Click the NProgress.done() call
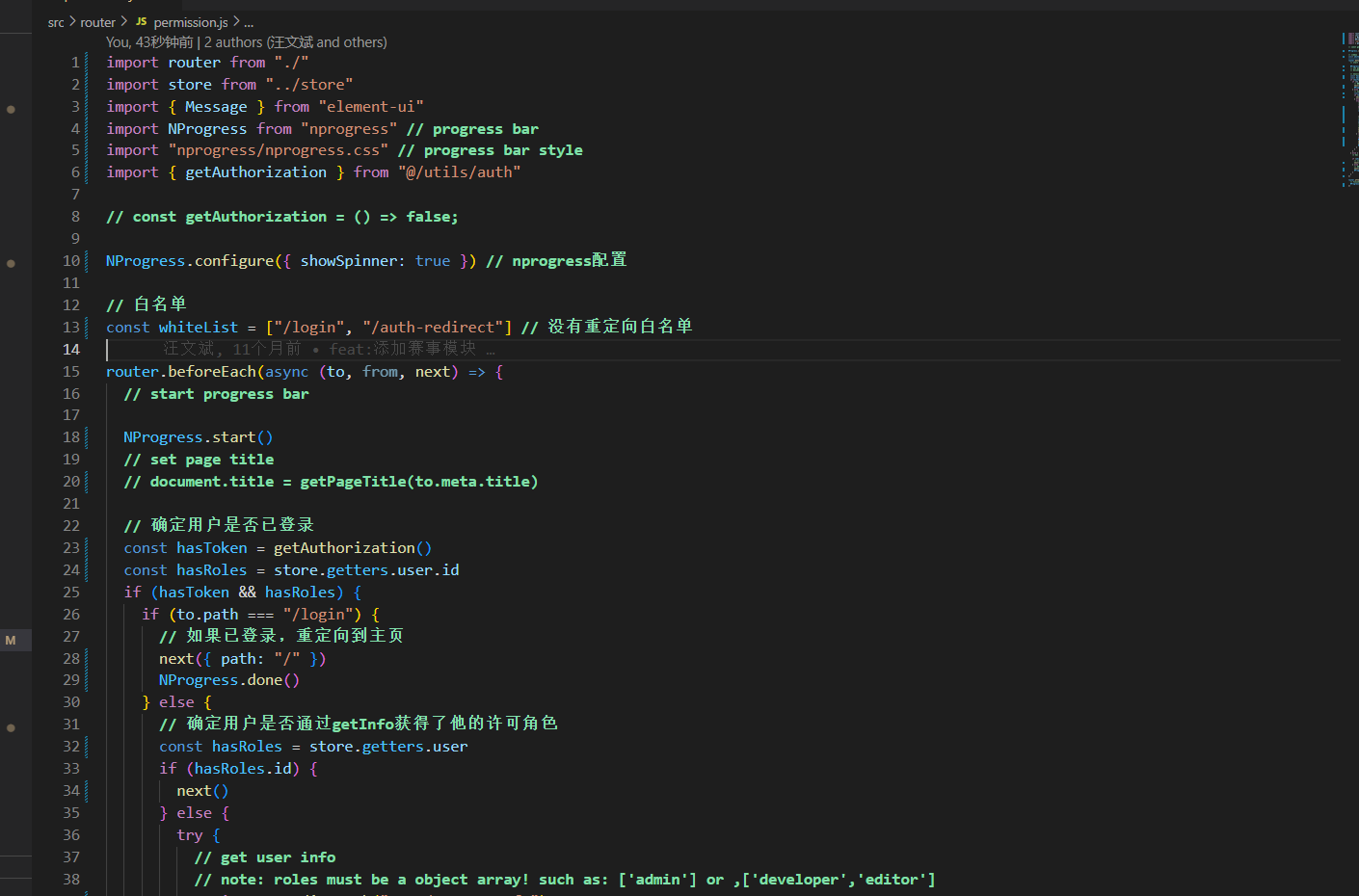 pyautogui.click(x=229, y=680)
